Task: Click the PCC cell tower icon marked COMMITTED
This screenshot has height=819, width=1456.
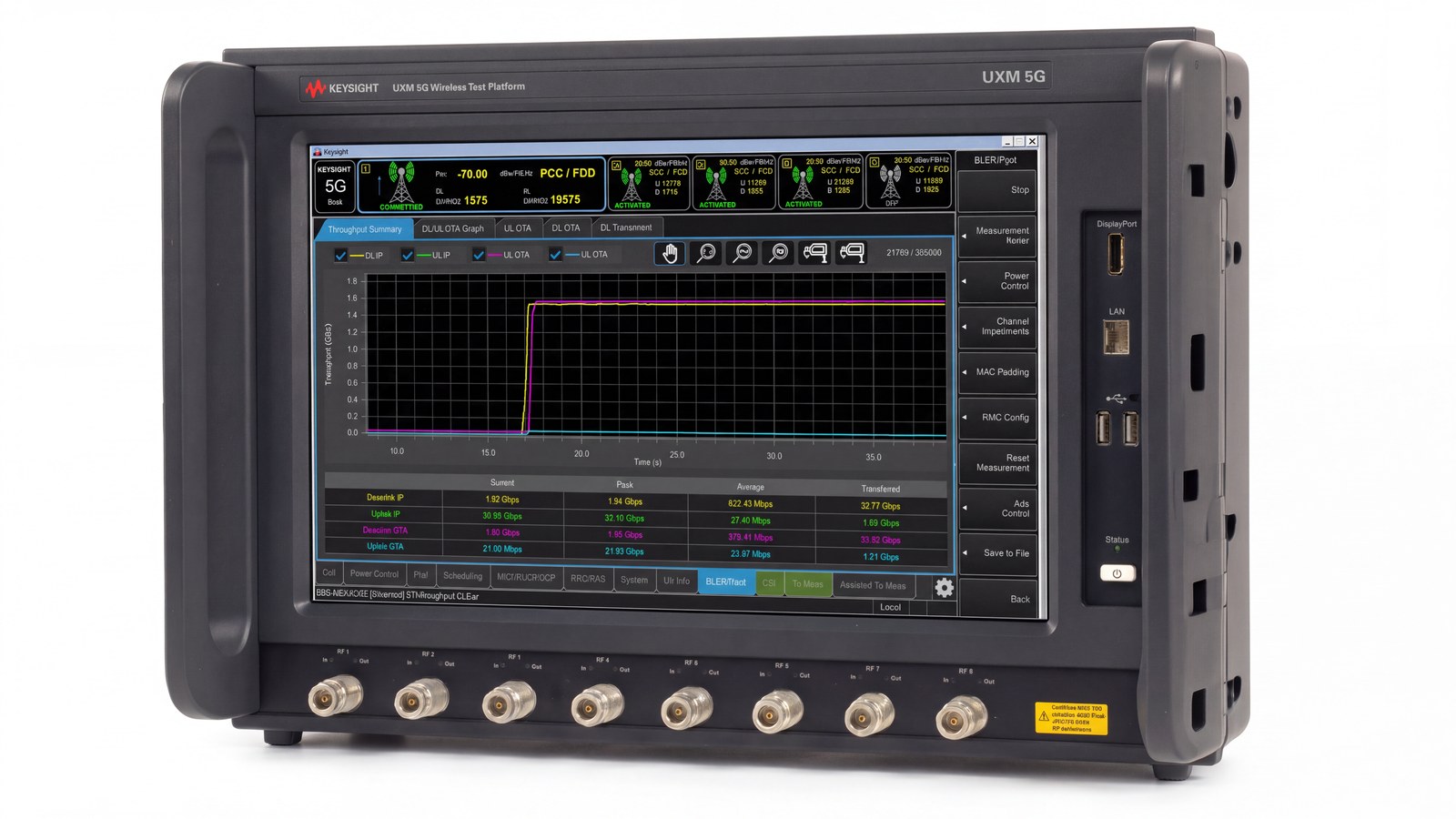Action: [400, 184]
